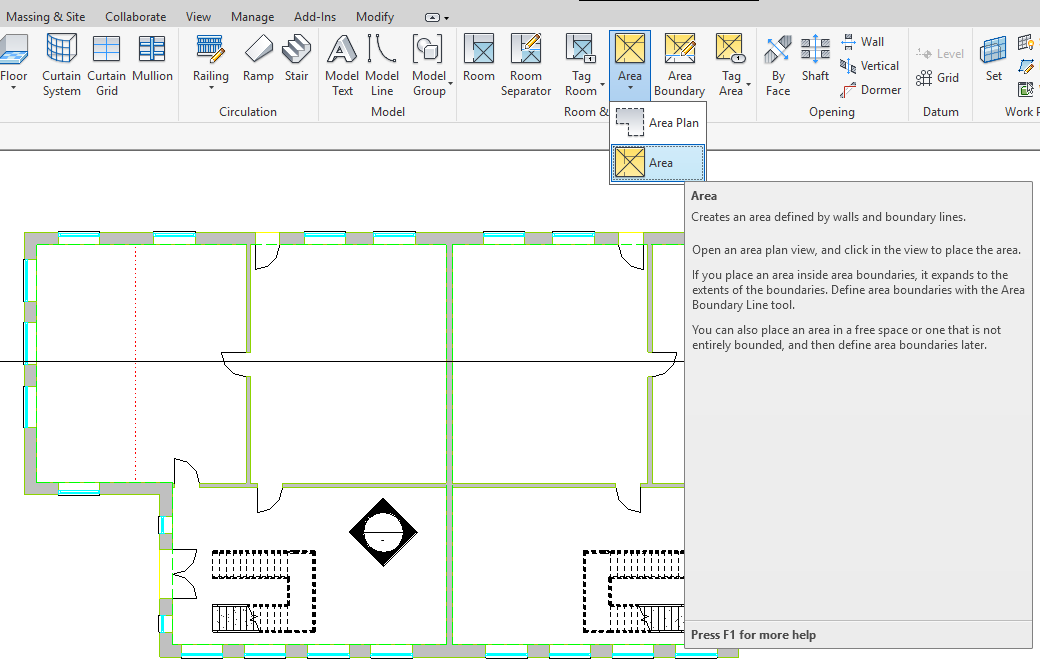Viewport: 1040px width, 672px height.
Task: Activate the Ramp tool
Action: click(x=258, y=60)
